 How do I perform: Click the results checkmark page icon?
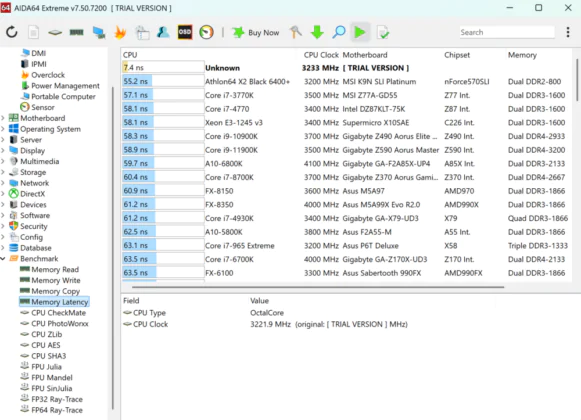pos(382,33)
